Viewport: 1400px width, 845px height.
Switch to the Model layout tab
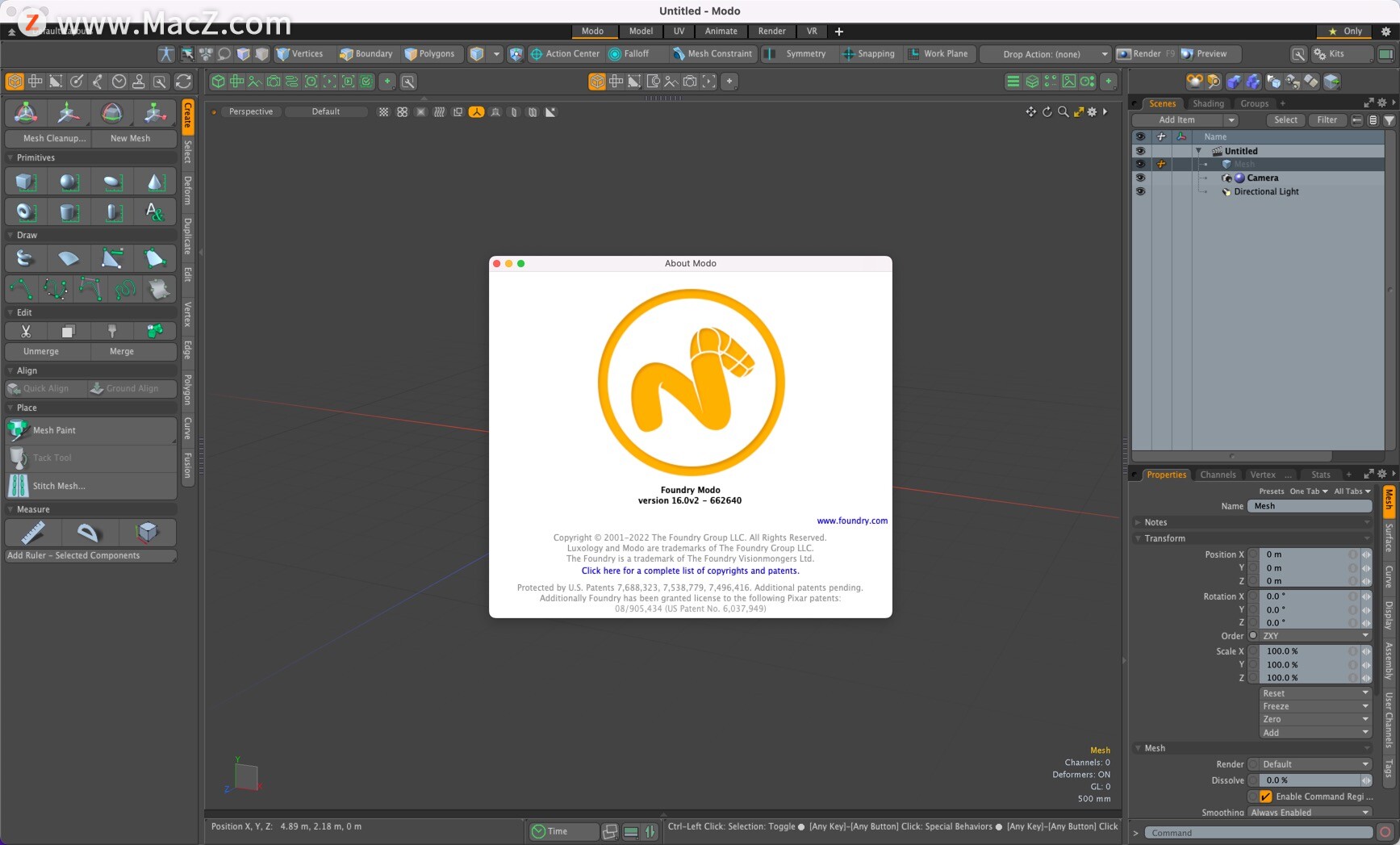click(641, 31)
